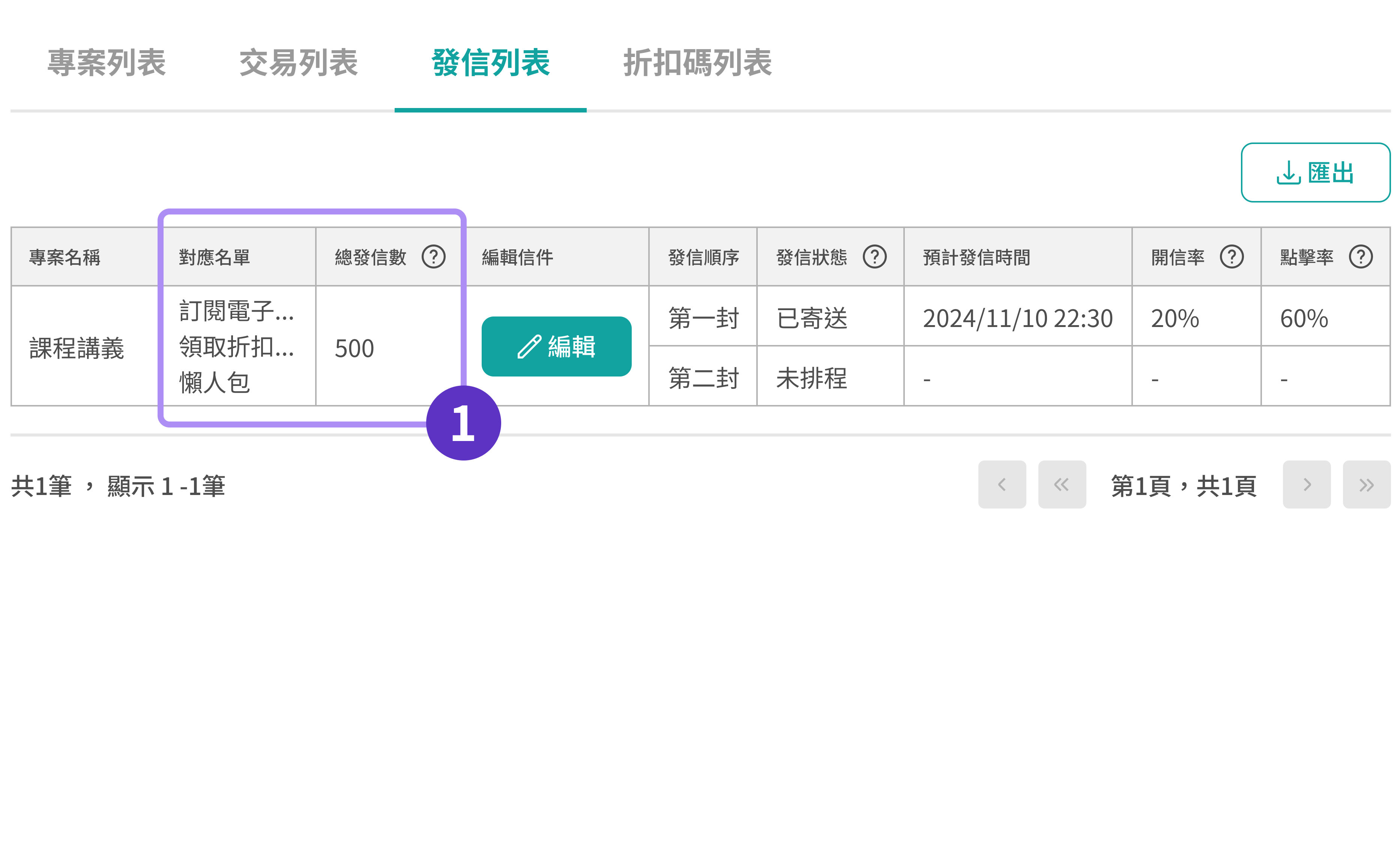The height and width of the screenshot is (846, 1400).
Task: Go to next page arrow
Action: [x=1306, y=484]
